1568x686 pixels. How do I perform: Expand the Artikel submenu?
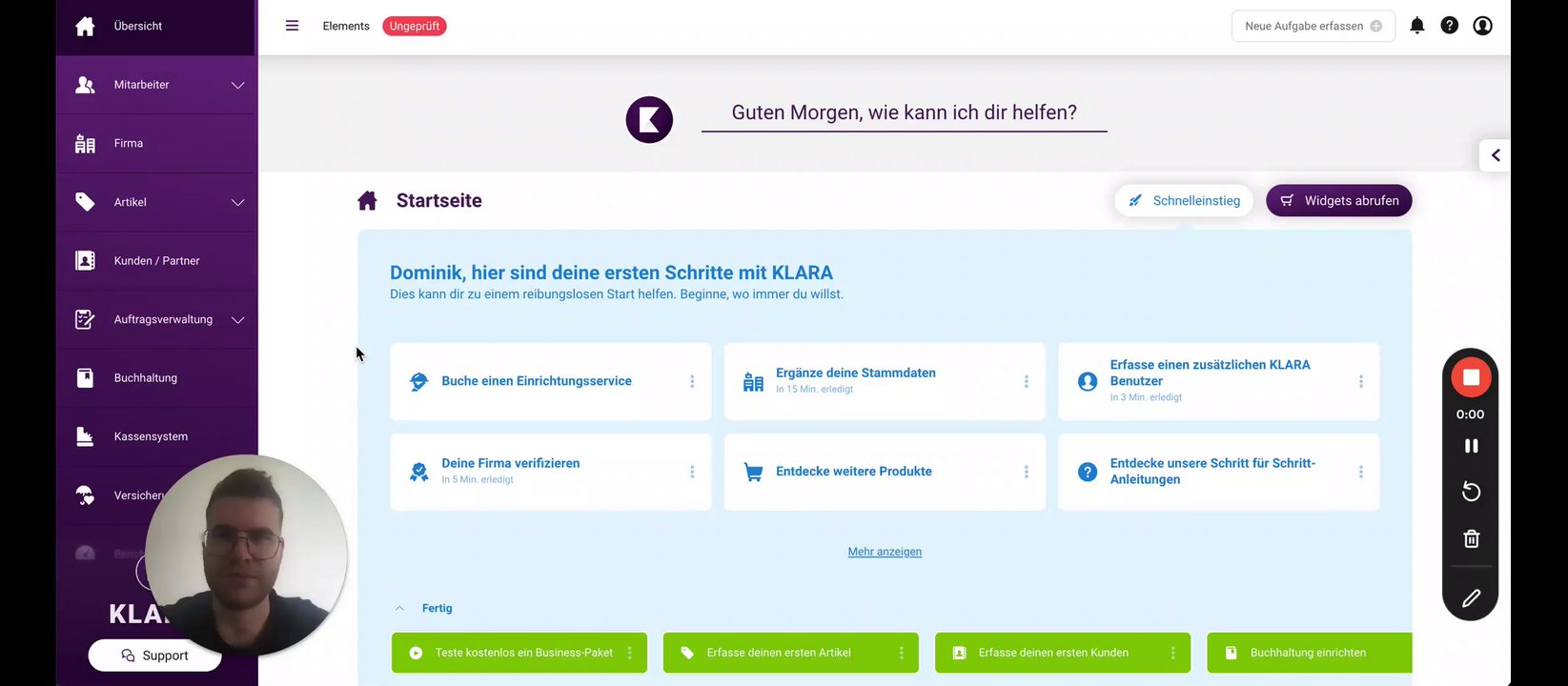[237, 202]
